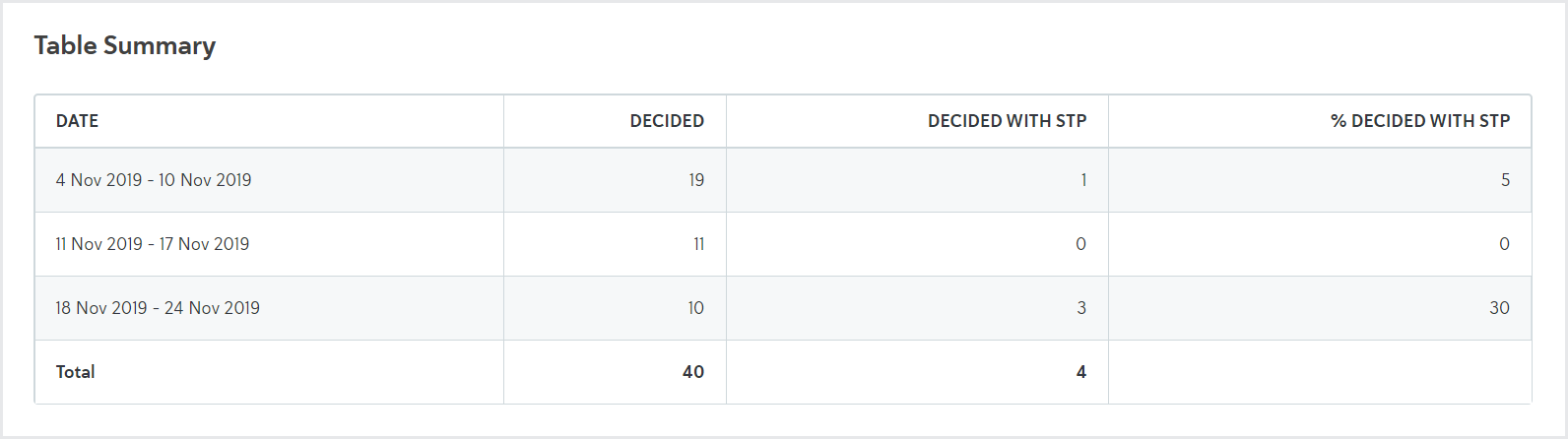Screen dimensions: 1568x439
Task: Click the DECIDED column header
Action: click(x=667, y=121)
